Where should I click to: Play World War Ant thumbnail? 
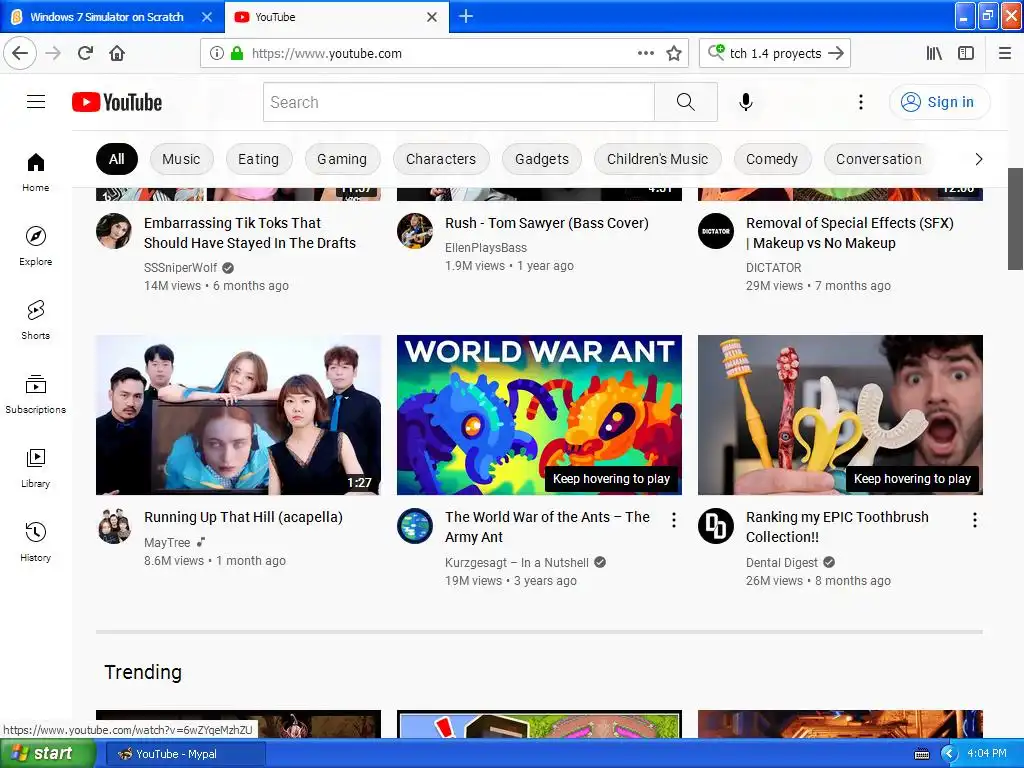tap(539, 415)
